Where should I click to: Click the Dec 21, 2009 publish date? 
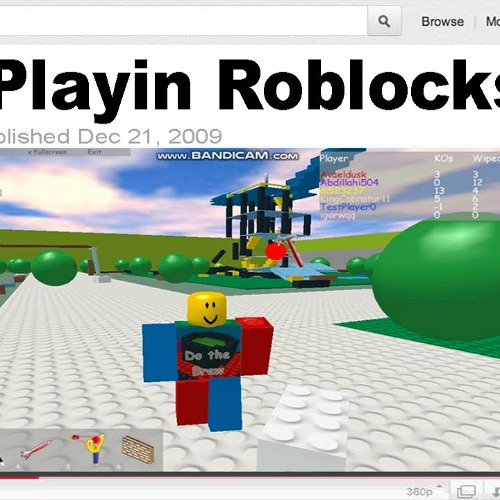click(x=150, y=136)
